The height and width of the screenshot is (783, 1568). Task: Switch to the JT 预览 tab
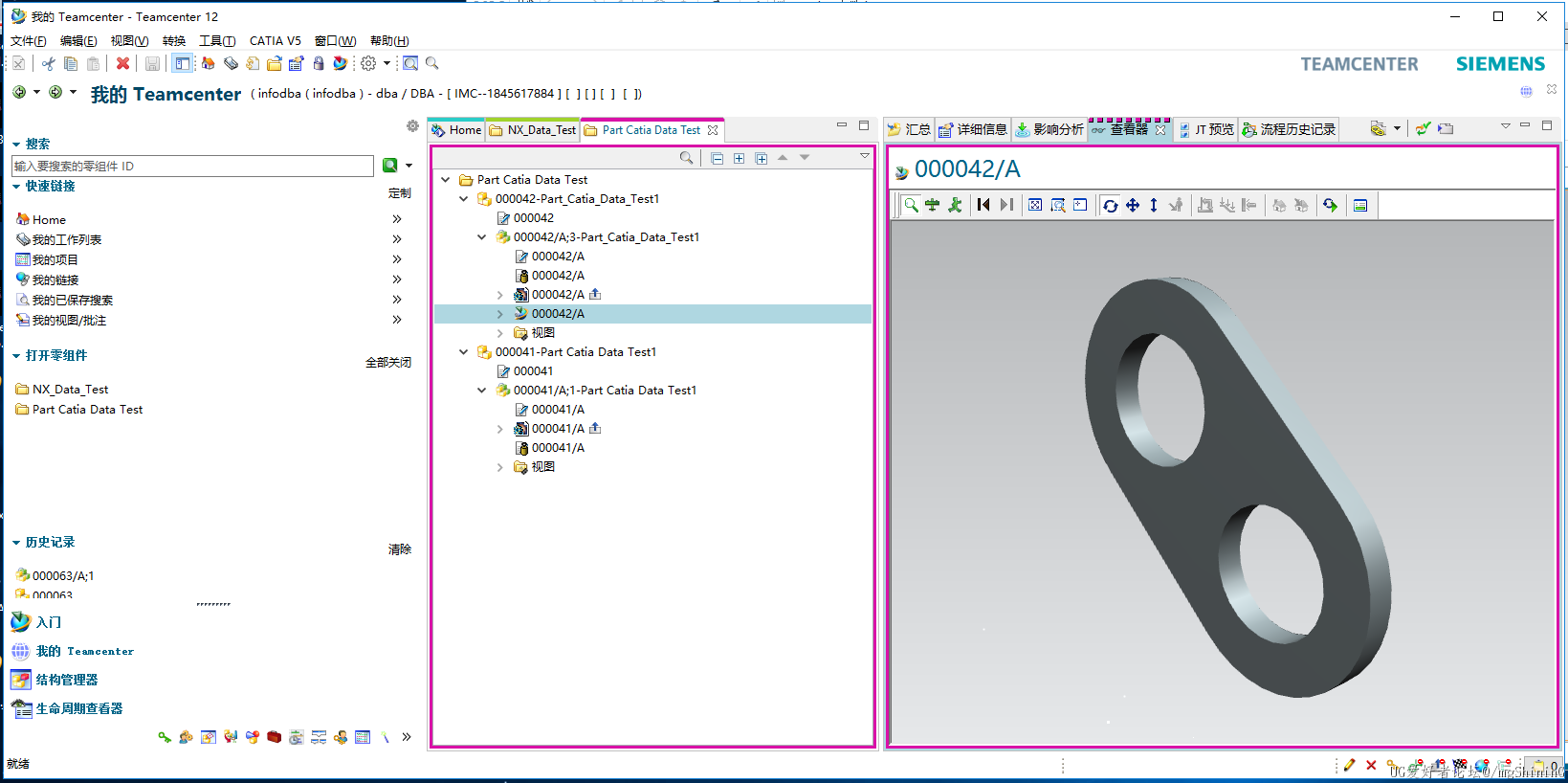click(x=1205, y=129)
